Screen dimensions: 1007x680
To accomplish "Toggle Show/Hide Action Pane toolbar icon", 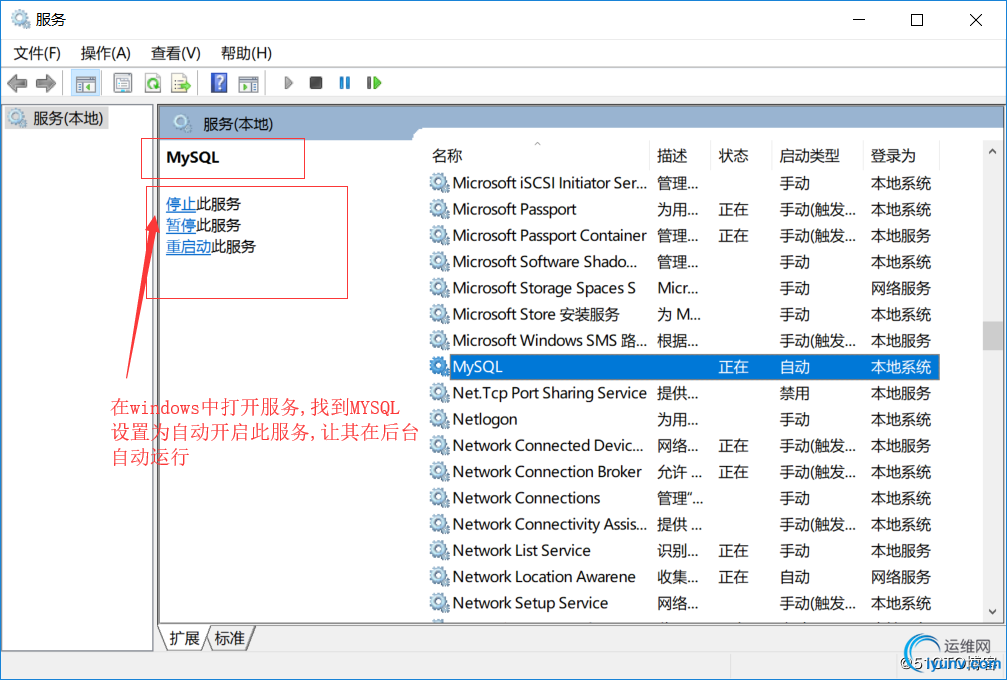I will tap(248, 83).
